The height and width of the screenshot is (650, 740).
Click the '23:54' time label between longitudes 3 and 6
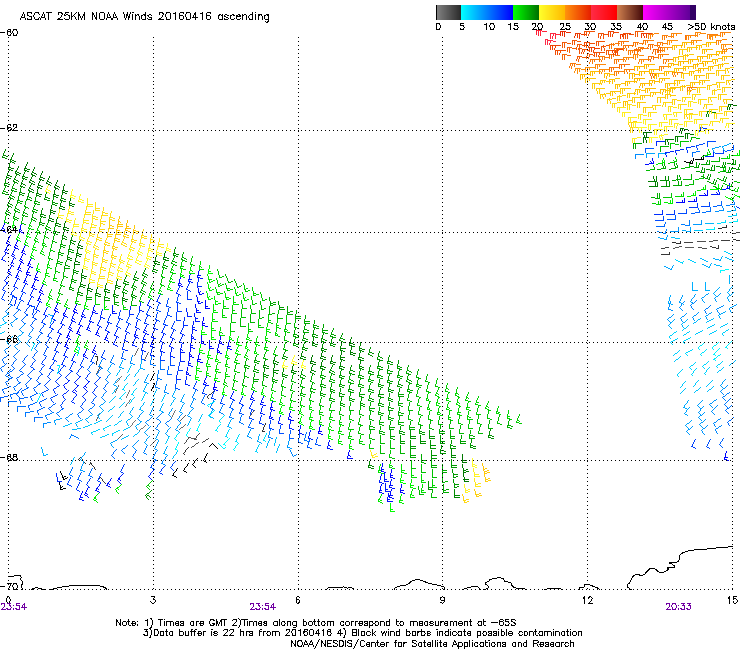262,607
